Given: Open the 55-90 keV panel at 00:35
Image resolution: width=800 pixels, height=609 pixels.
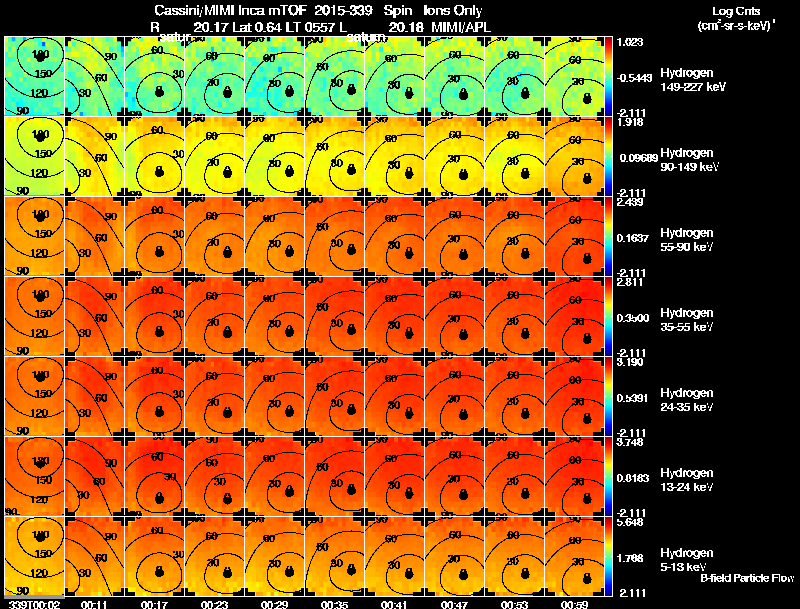Looking at the screenshot, I should (334, 236).
